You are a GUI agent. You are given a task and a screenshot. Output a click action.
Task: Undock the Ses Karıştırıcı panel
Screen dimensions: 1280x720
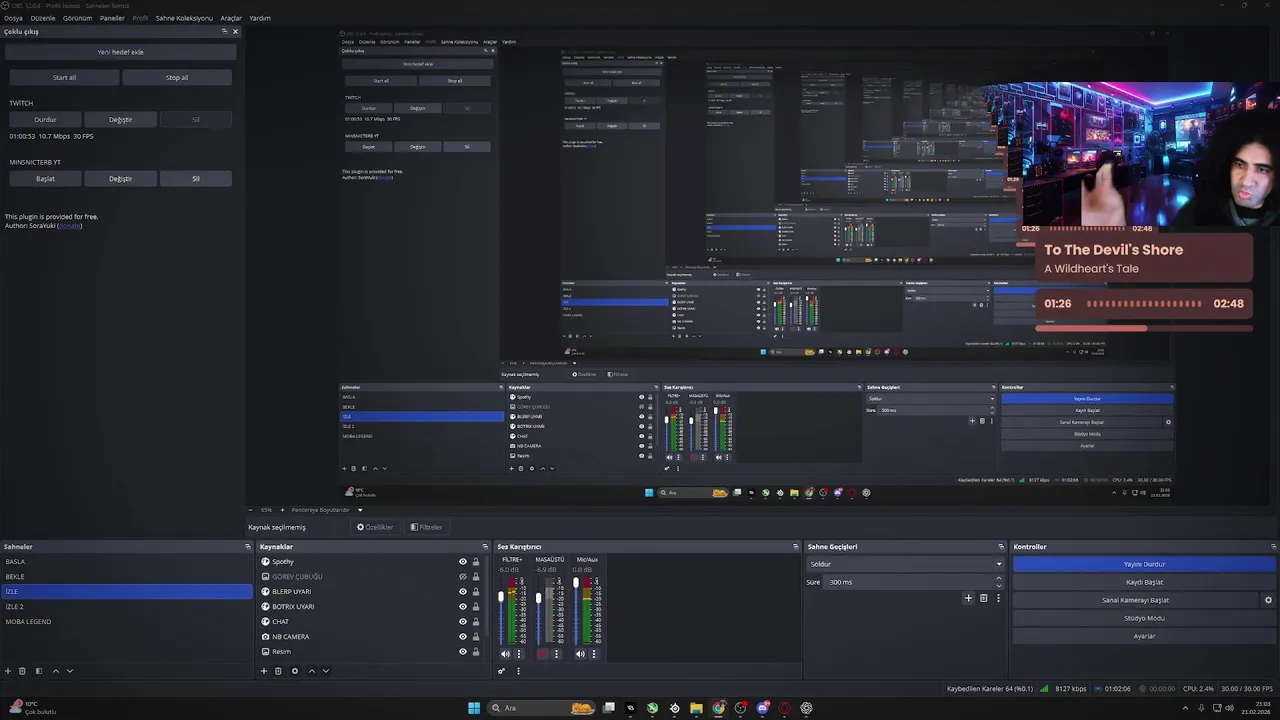tap(796, 547)
